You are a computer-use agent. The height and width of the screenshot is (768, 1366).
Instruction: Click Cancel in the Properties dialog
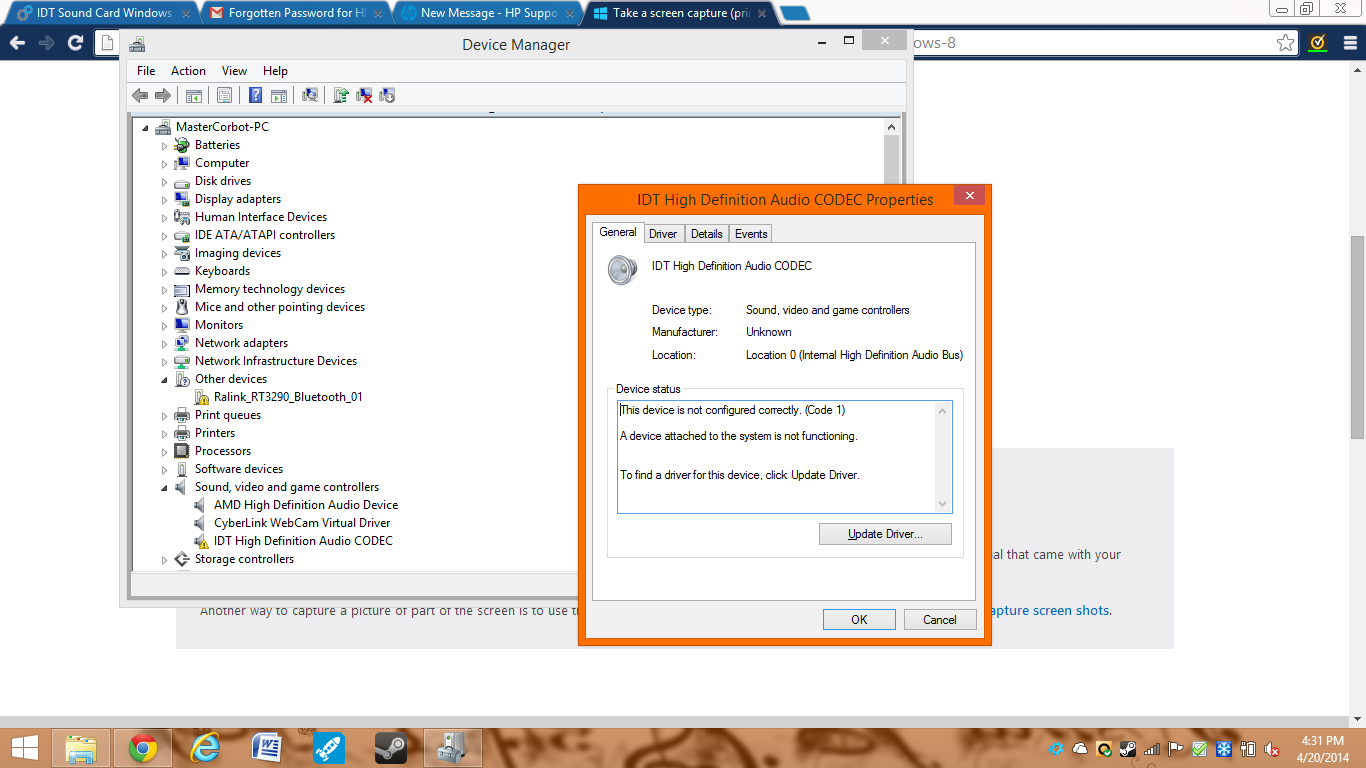click(x=940, y=620)
